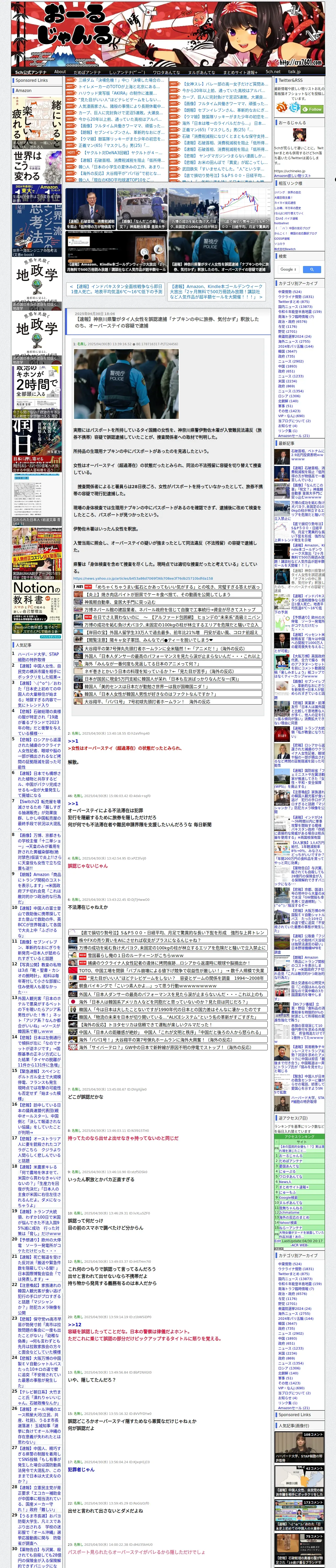Open the talk.jp nav tab
This screenshot has height=1568, width=336.
pos(295,72)
